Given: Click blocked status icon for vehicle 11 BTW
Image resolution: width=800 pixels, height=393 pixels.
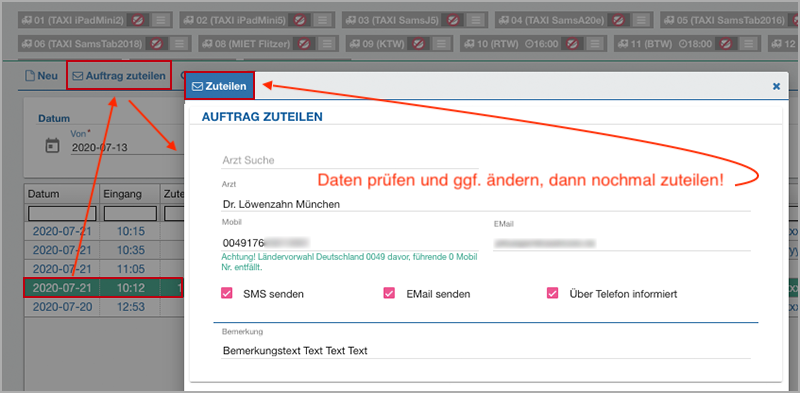Looking at the screenshot, I should click(x=725, y=44).
